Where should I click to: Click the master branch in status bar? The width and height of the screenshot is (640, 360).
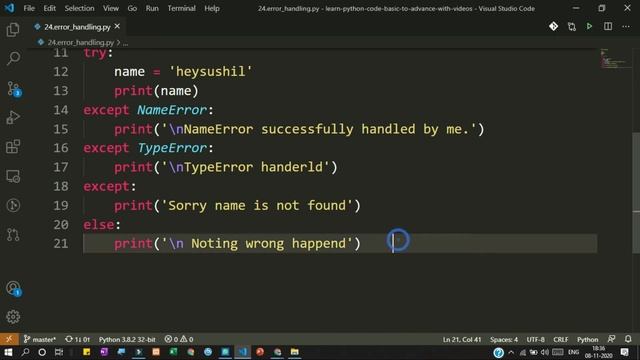pos(39,340)
